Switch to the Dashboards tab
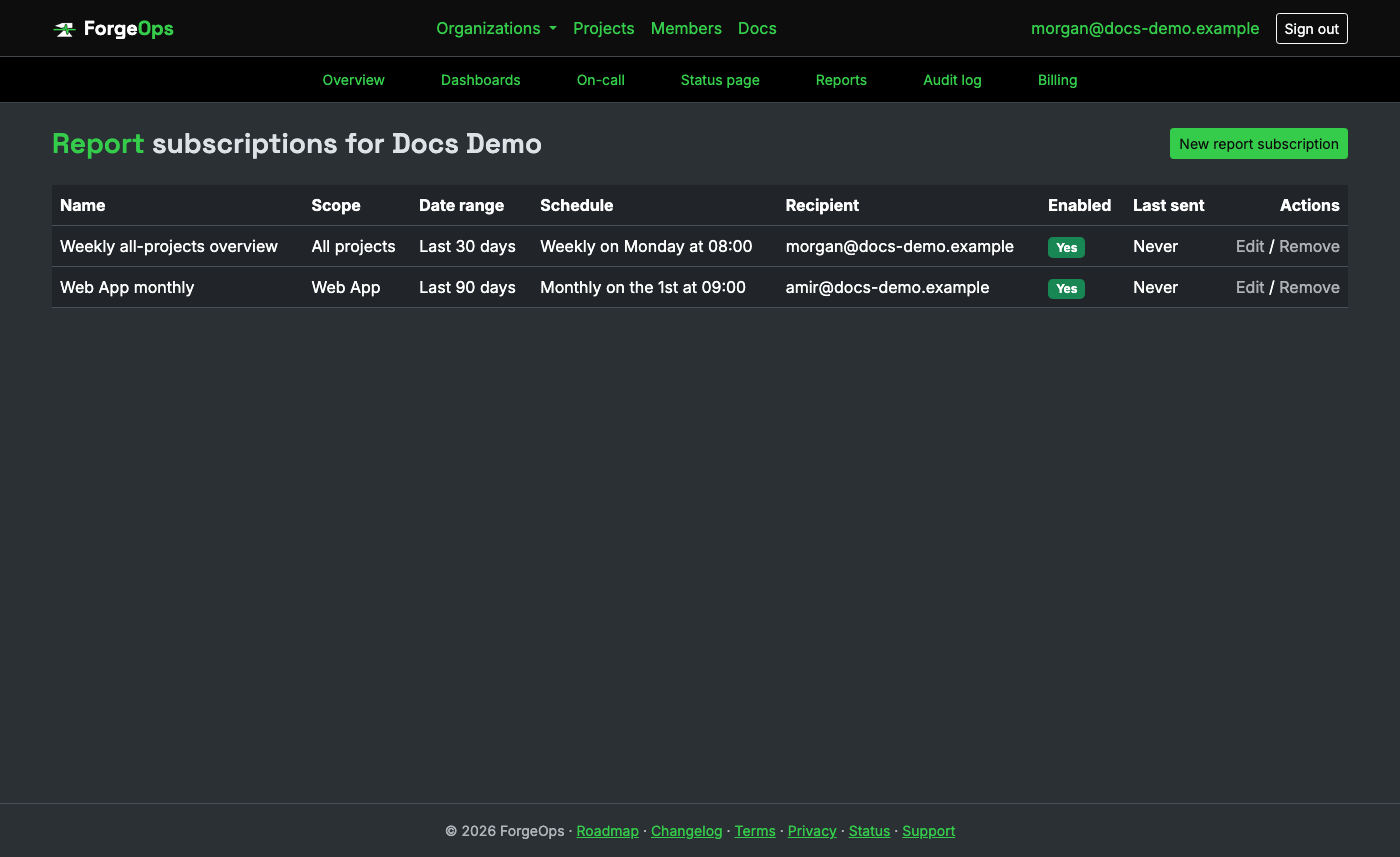This screenshot has height=857, width=1400. 480,80
